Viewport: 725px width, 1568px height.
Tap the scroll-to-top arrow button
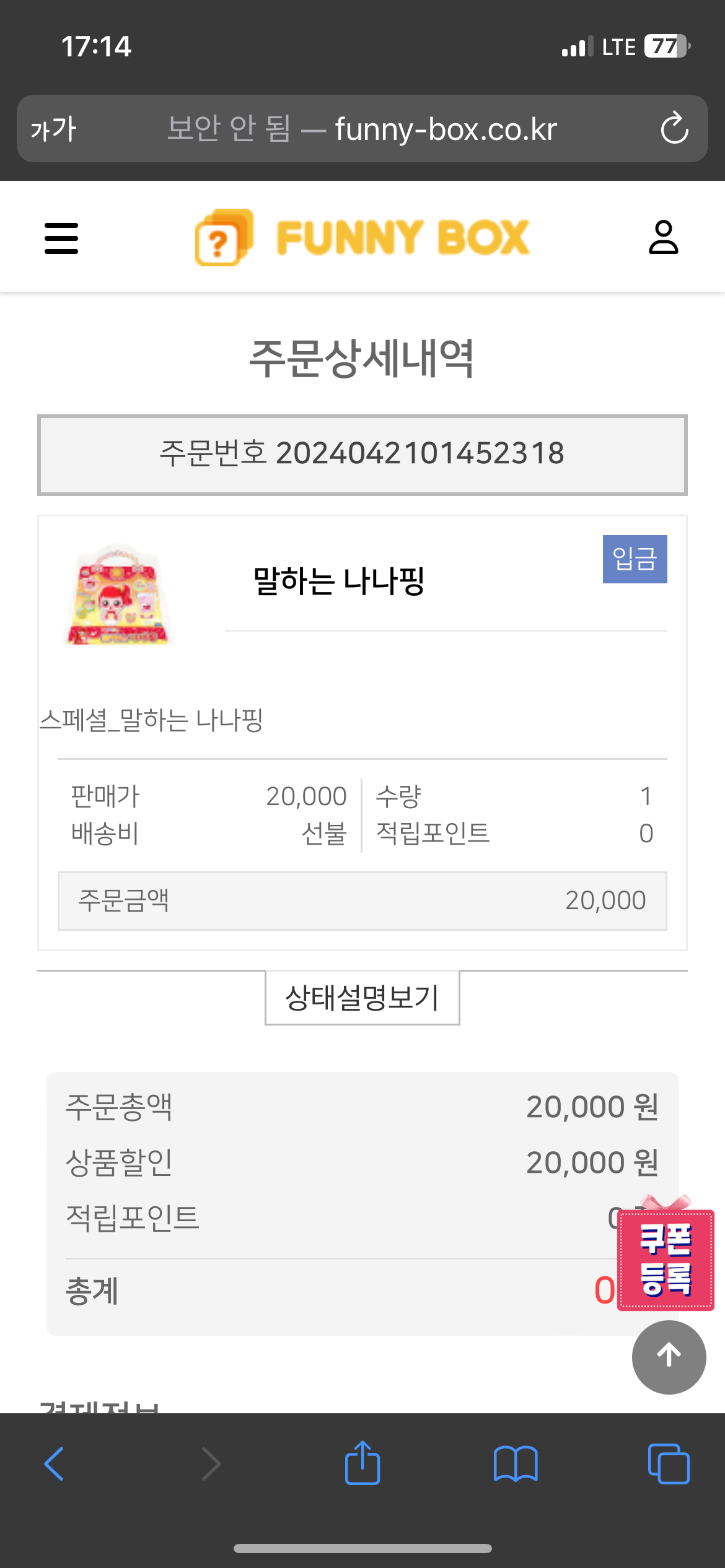669,1357
